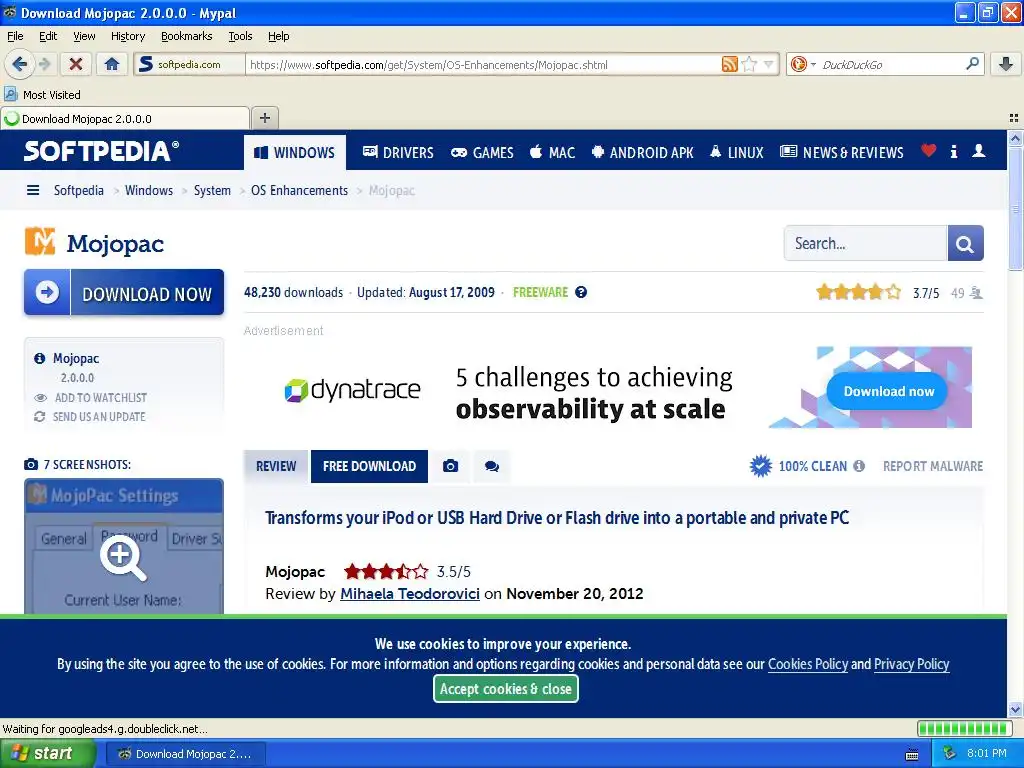Toggle ADD TO WATCHLIST eye option

click(91, 397)
